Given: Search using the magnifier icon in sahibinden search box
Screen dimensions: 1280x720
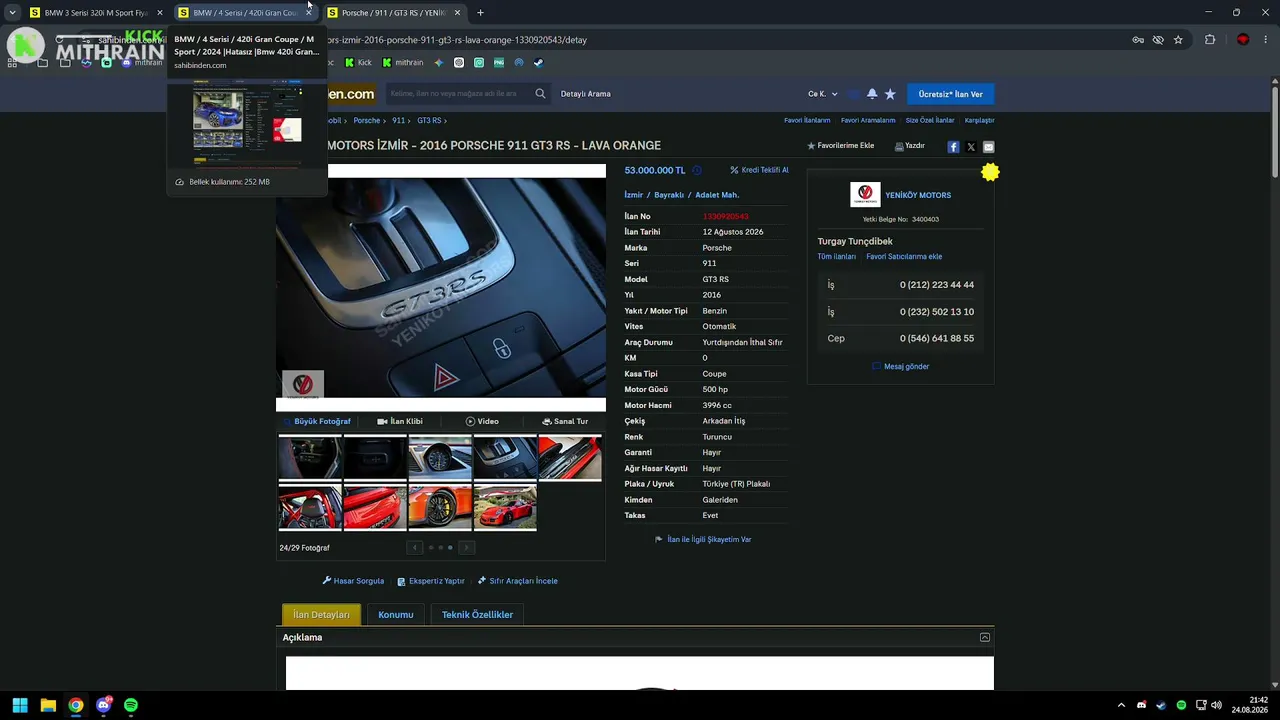Looking at the screenshot, I should pyautogui.click(x=540, y=94).
